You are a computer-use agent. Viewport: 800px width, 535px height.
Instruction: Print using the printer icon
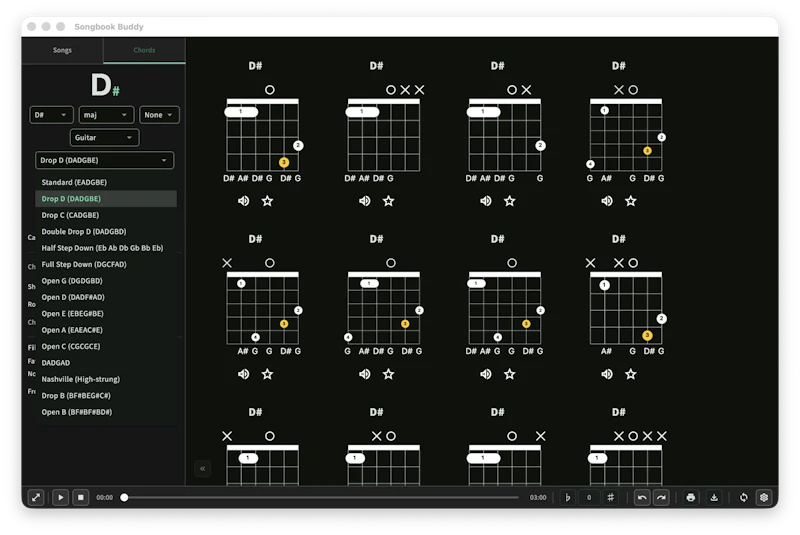pyautogui.click(x=691, y=497)
